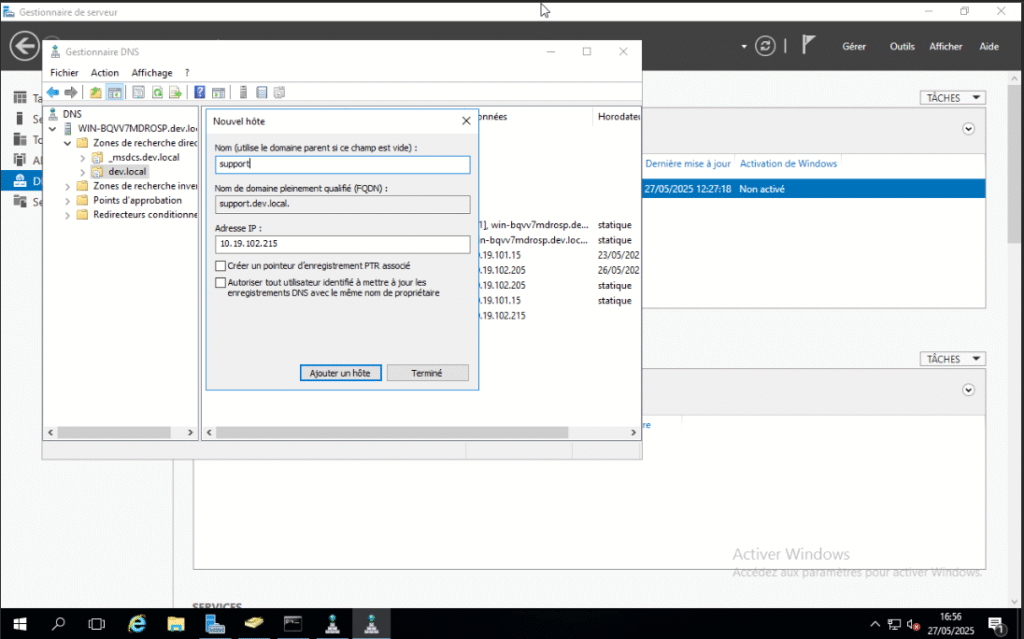Open the Action menu
The width and height of the screenshot is (1024, 639).
[x=104, y=73]
